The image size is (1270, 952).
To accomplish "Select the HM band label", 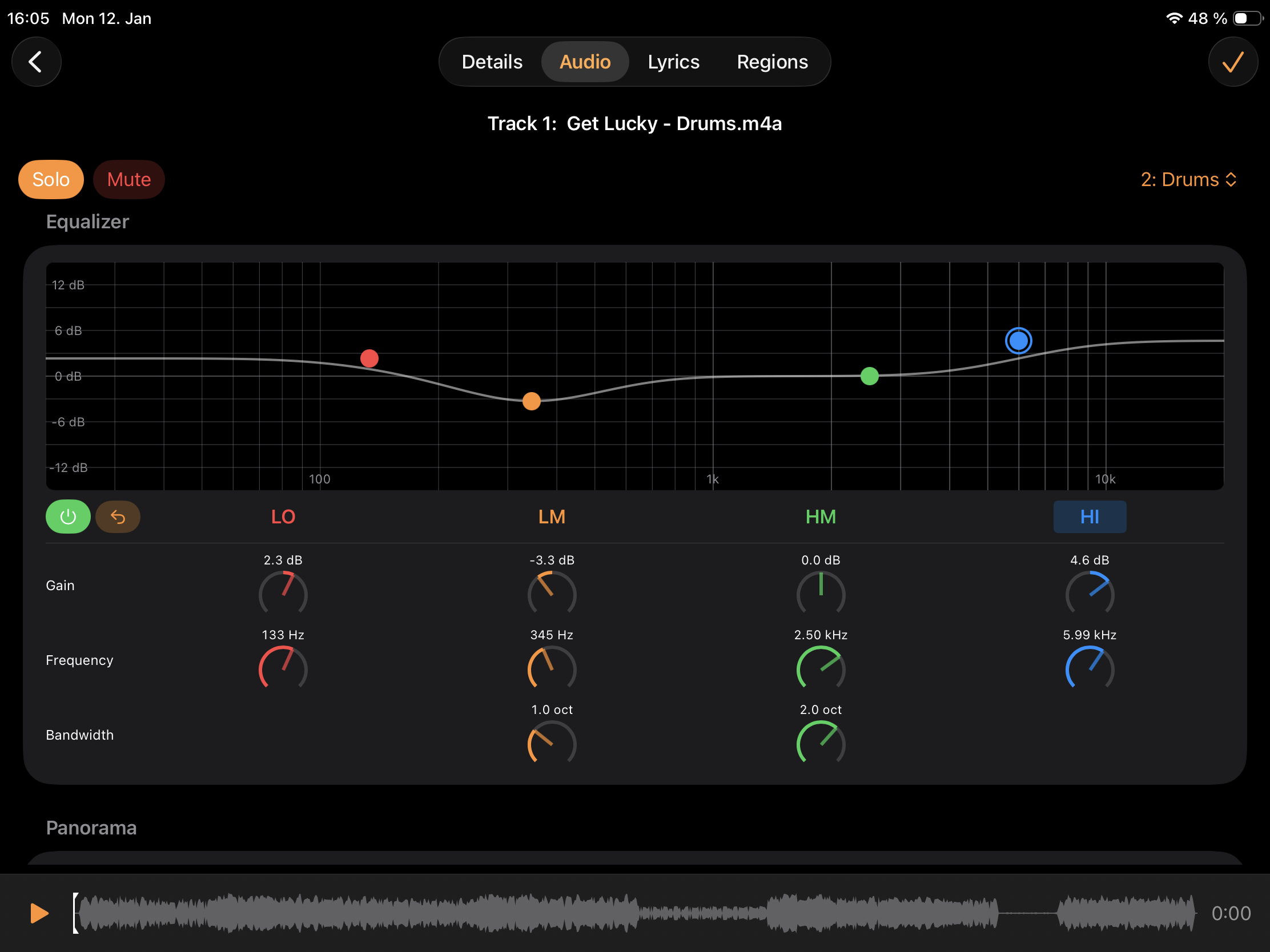I will coord(820,517).
